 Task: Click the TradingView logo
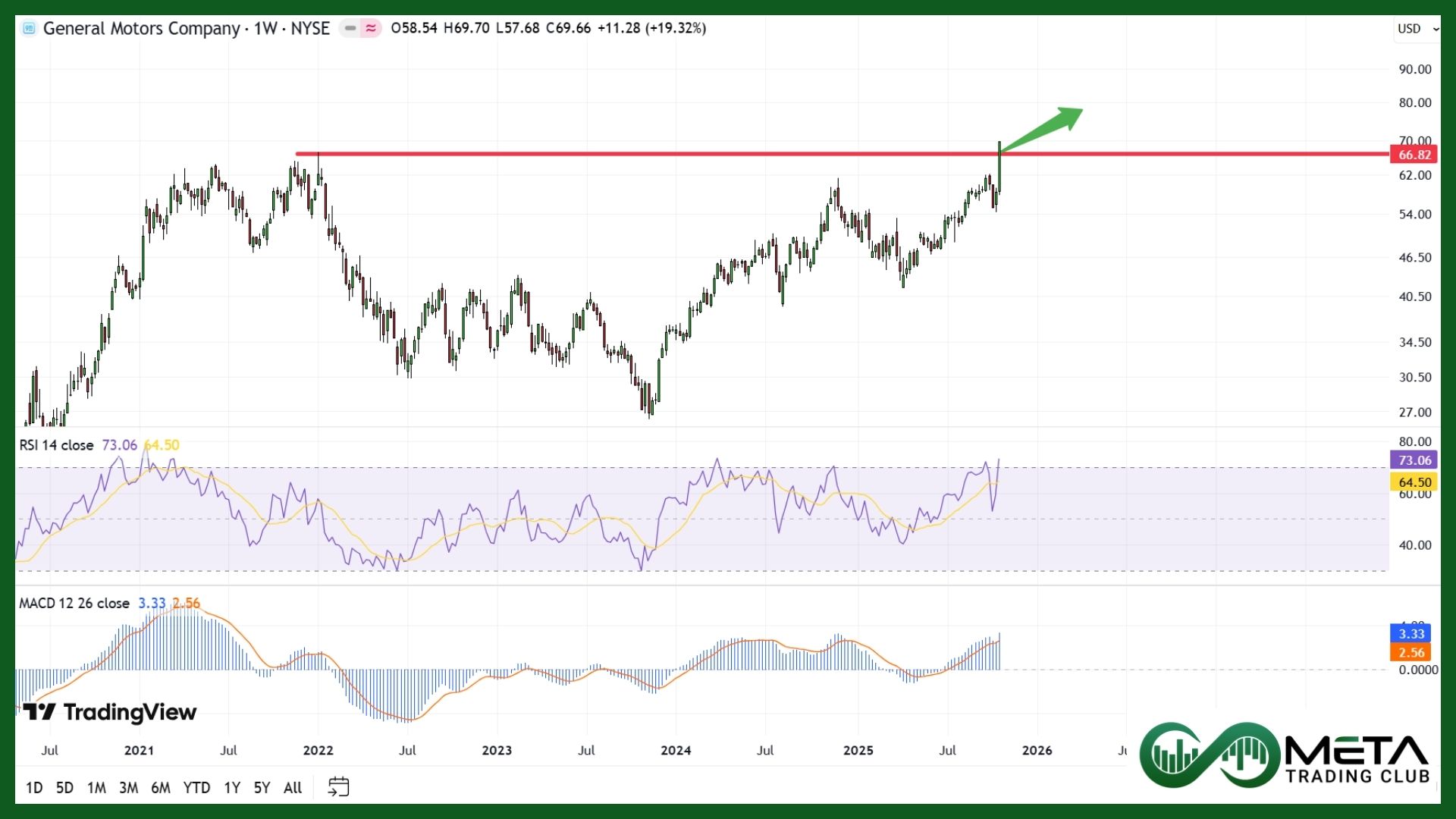tap(110, 712)
